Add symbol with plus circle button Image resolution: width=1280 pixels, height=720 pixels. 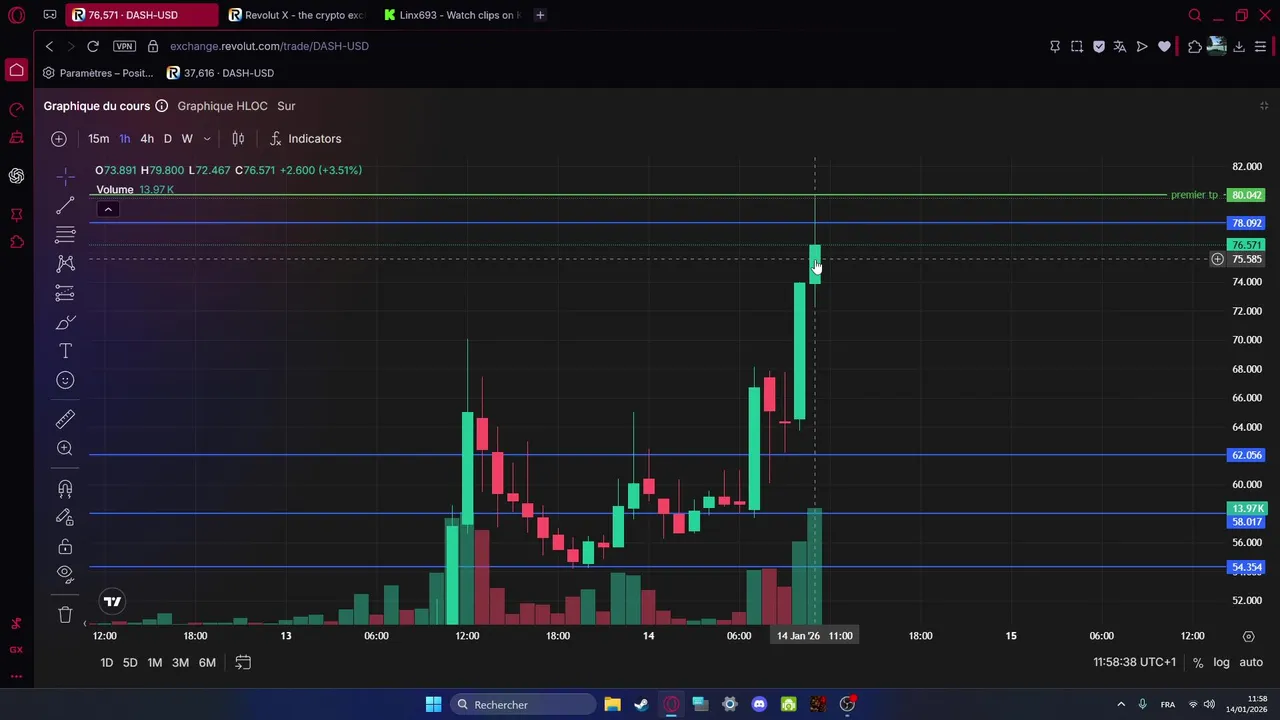[59, 139]
